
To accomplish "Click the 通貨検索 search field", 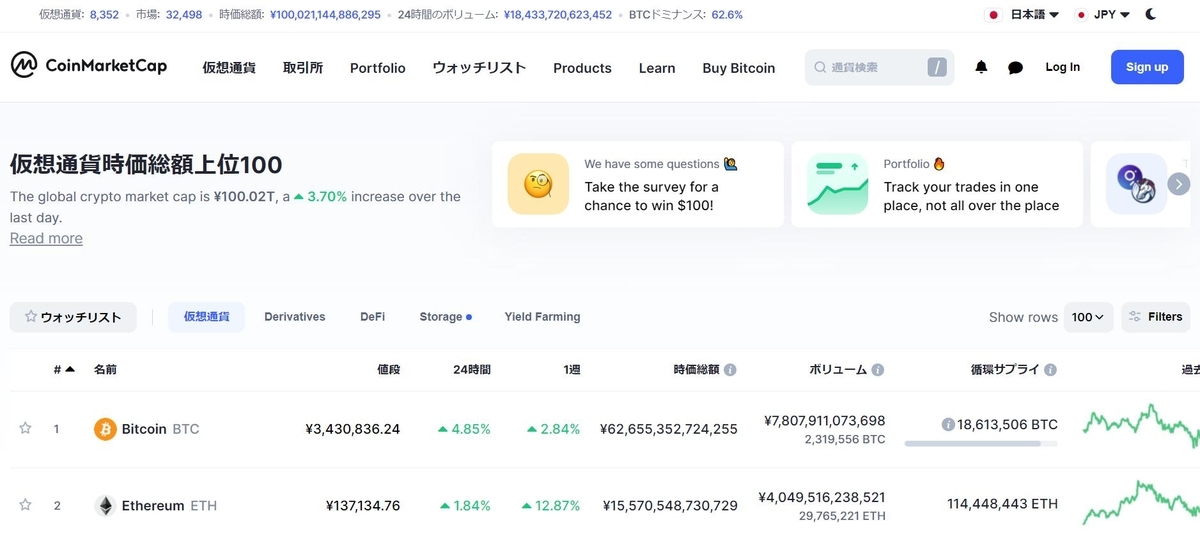I will 879,67.
